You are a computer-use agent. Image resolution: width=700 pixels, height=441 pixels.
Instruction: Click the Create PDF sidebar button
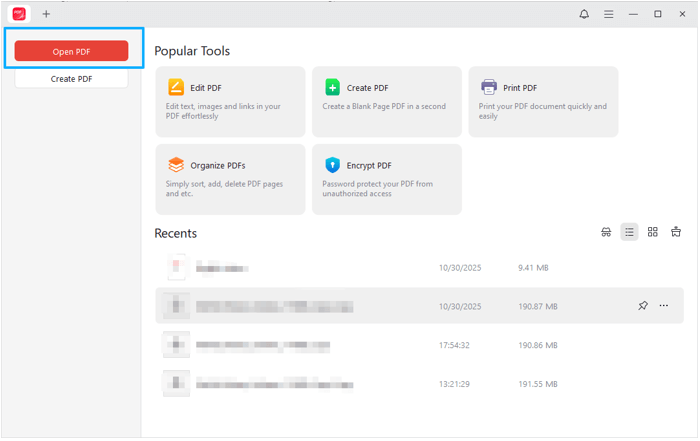[x=71, y=79]
